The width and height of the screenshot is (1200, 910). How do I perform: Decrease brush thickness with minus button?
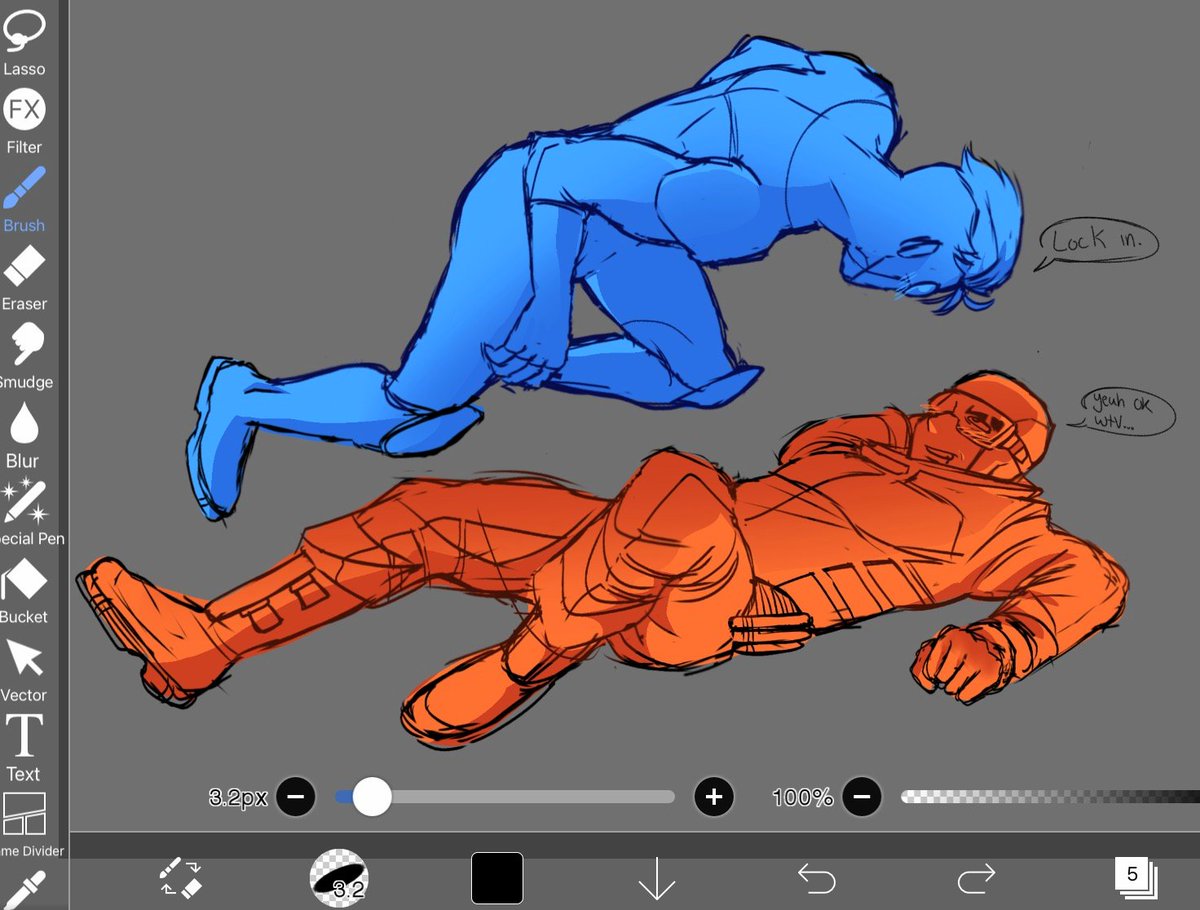[296, 797]
